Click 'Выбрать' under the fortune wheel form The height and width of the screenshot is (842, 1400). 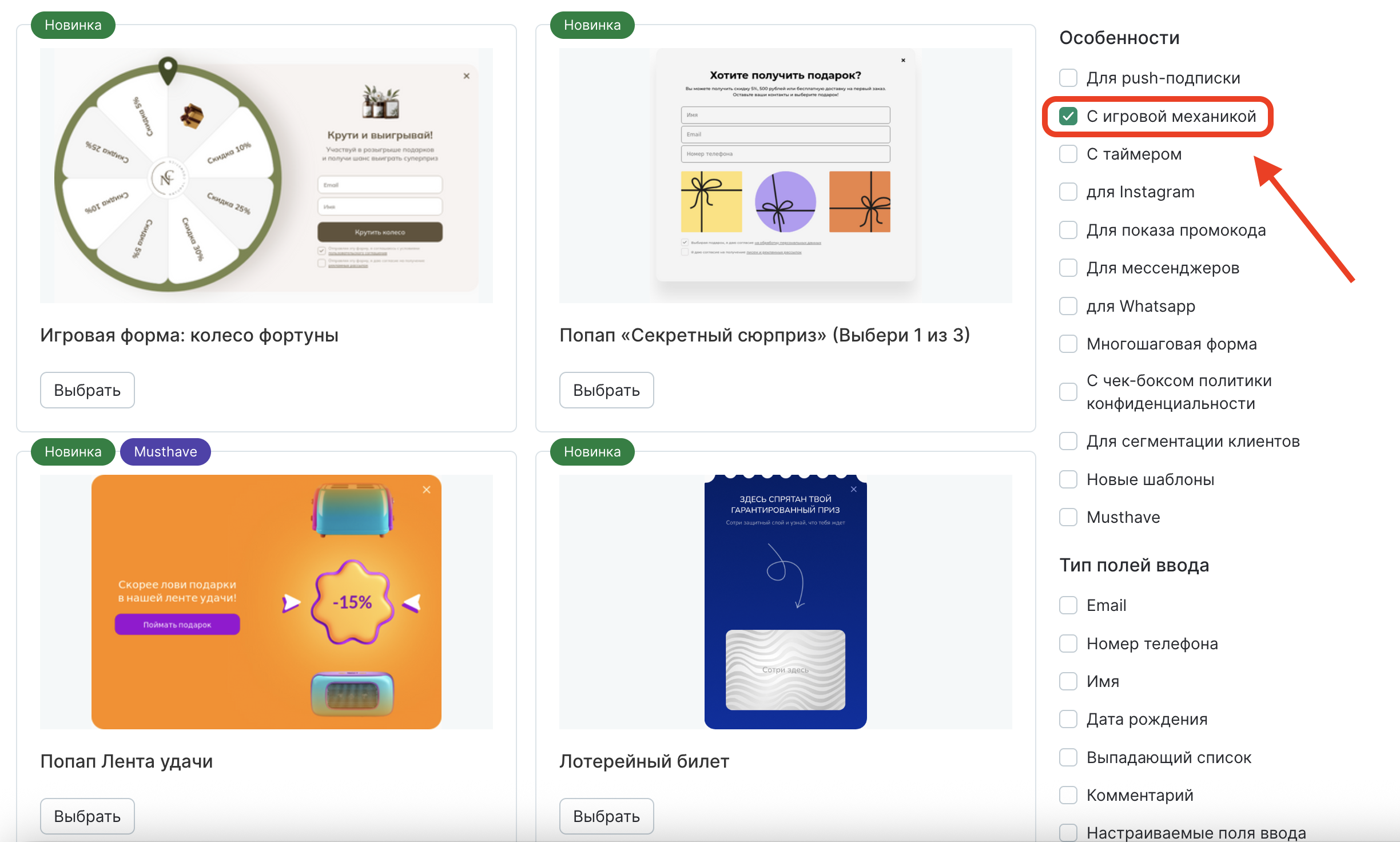click(87, 390)
